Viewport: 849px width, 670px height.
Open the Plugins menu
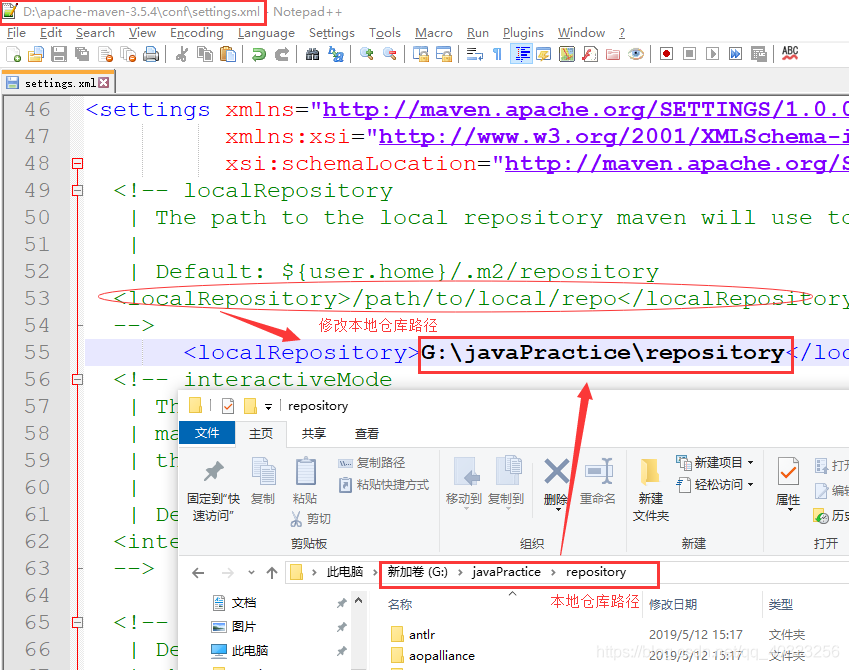(x=523, y=33)
